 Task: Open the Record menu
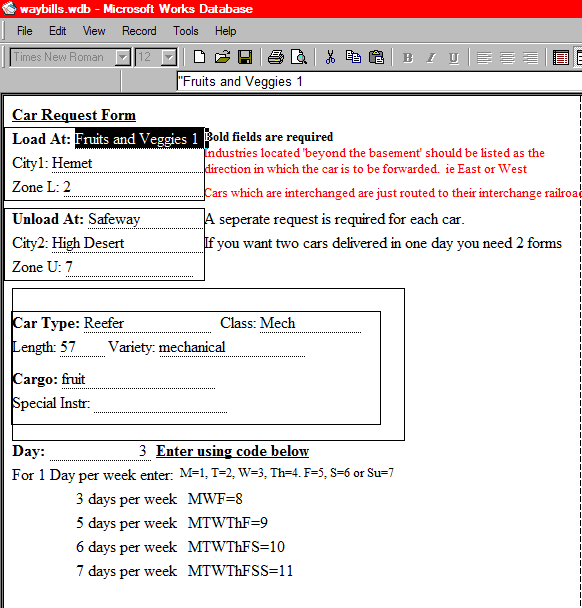(139, 31)
